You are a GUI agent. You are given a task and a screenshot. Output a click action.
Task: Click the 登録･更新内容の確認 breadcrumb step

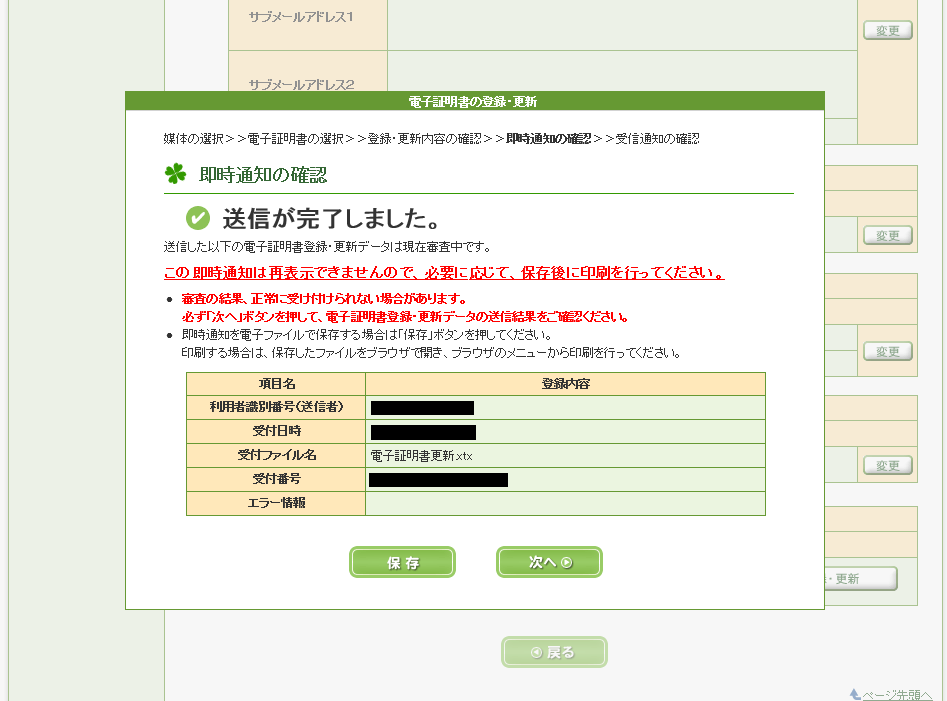pyautogui.click(x=425, y=139)
